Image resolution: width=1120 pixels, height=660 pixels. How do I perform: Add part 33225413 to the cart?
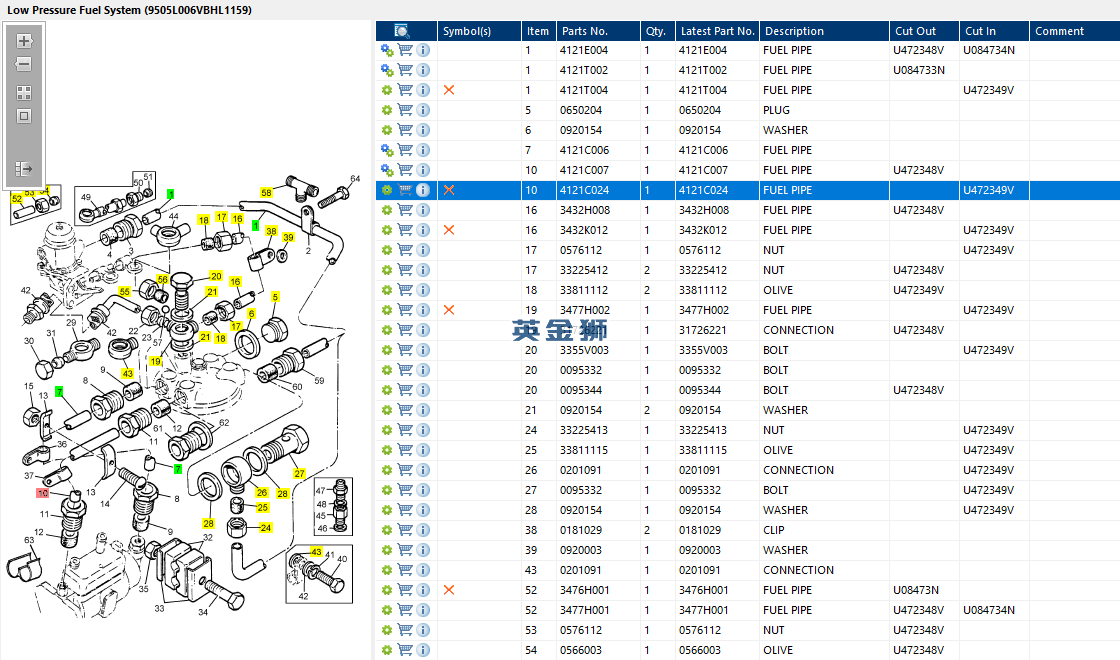point(405,430)
